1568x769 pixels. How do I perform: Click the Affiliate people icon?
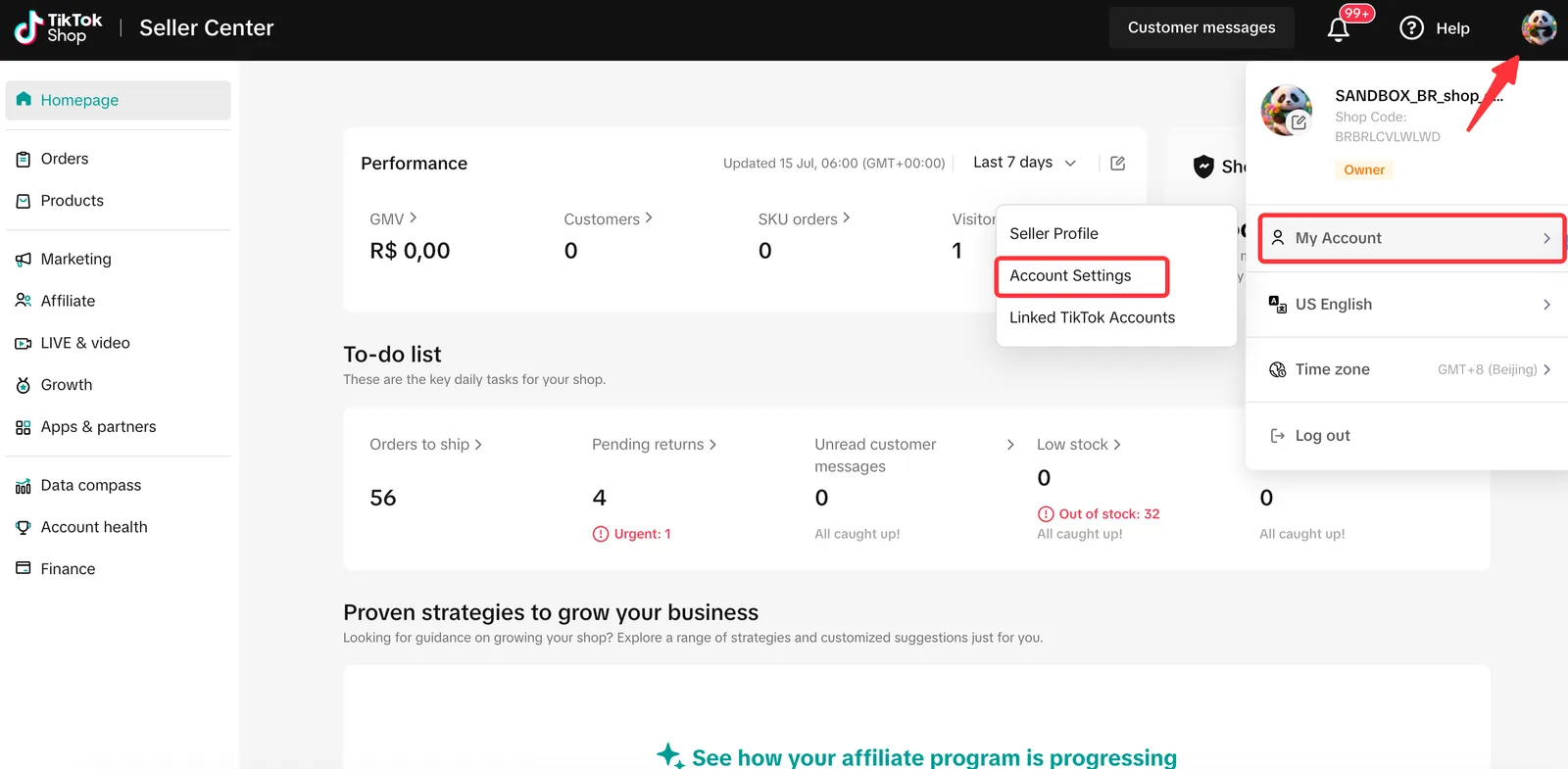coord(24,301)
